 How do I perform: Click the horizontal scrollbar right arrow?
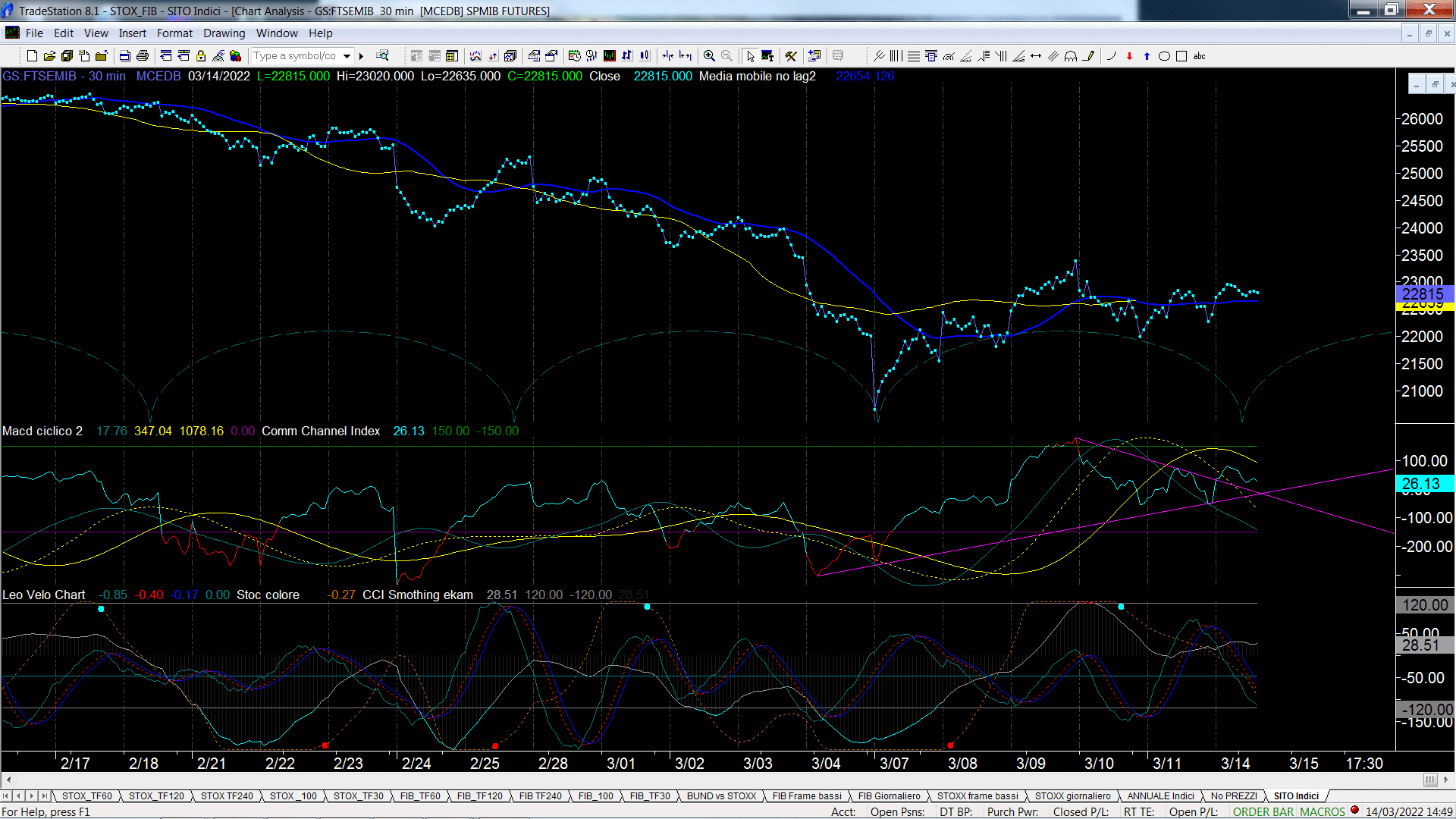[1446, 780]
